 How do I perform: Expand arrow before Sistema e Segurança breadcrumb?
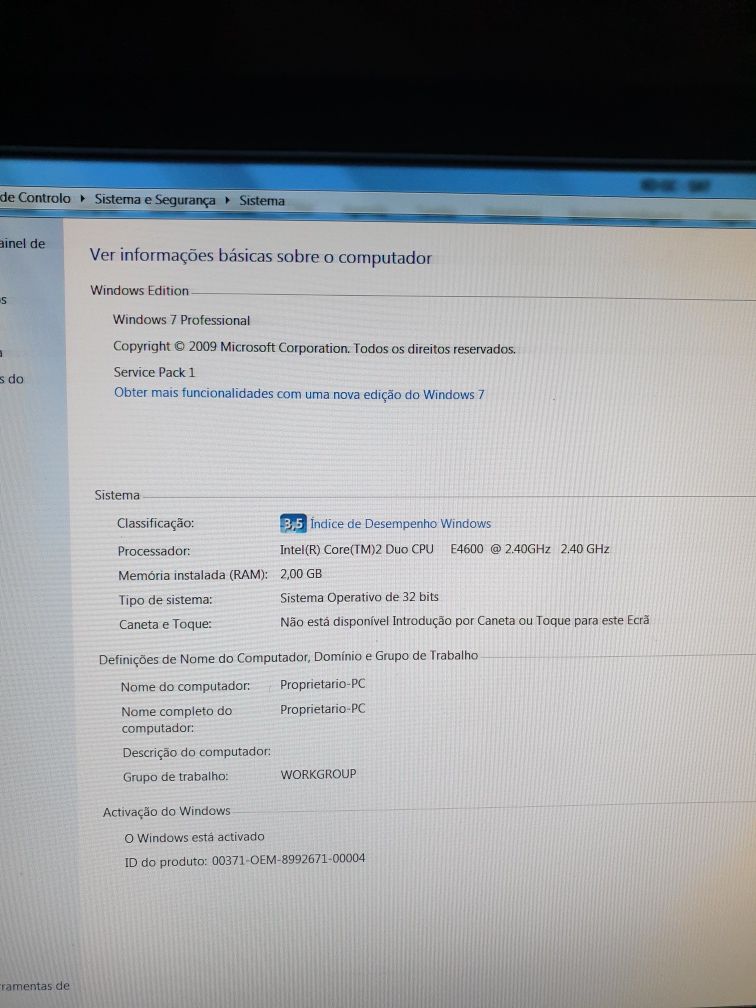click(x=82, y=199)
